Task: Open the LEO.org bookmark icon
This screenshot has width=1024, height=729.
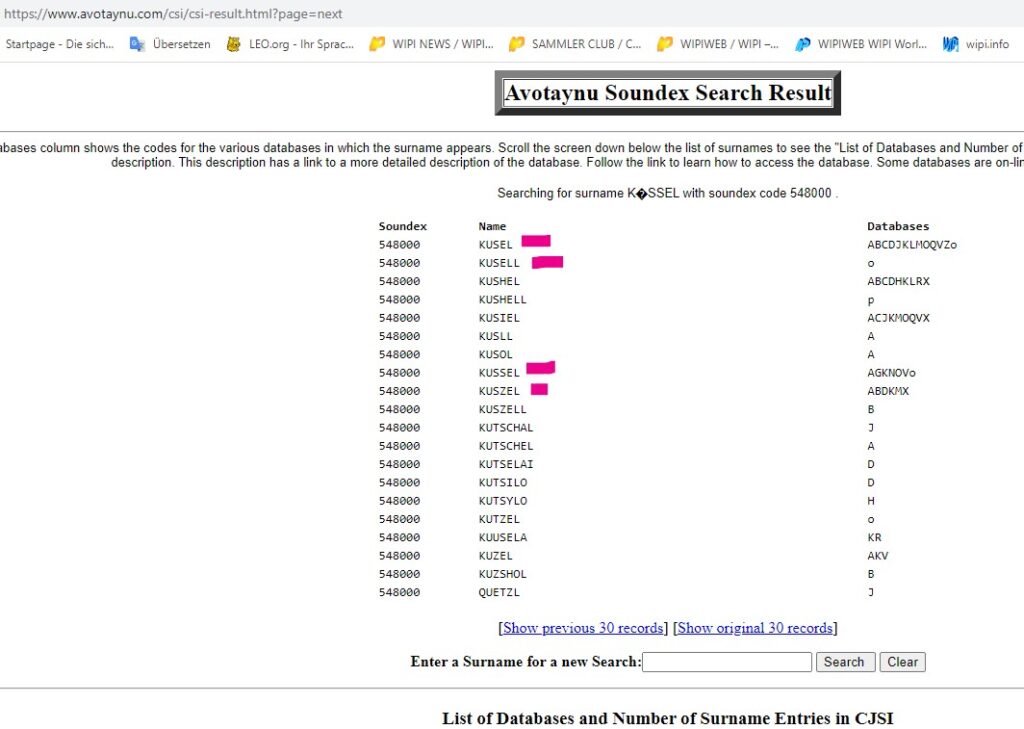Action: (x=234, y=44)
